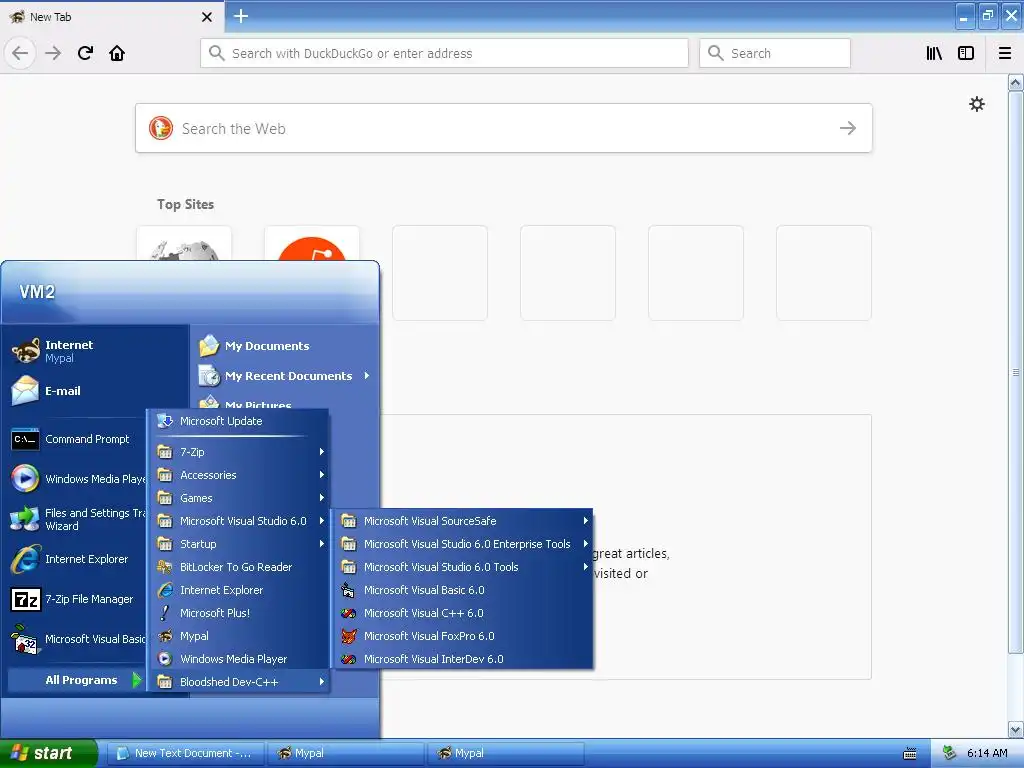The width and height of the screenshot is (1024, 768).
Task: Expand the Bloodshed Dev-C++ submenu arrow
Action: 321,681
